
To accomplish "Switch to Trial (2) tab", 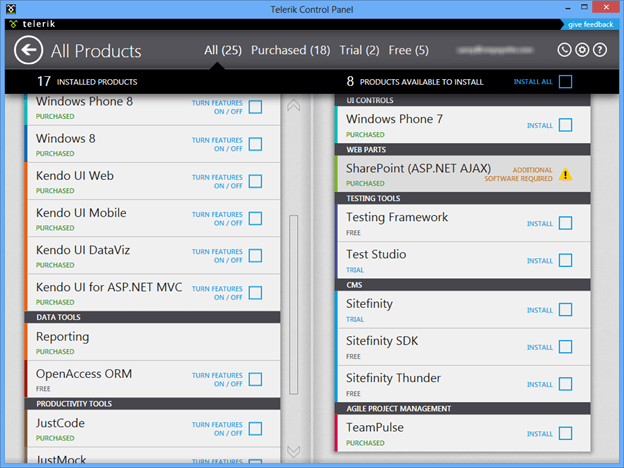I will [359, 50].
